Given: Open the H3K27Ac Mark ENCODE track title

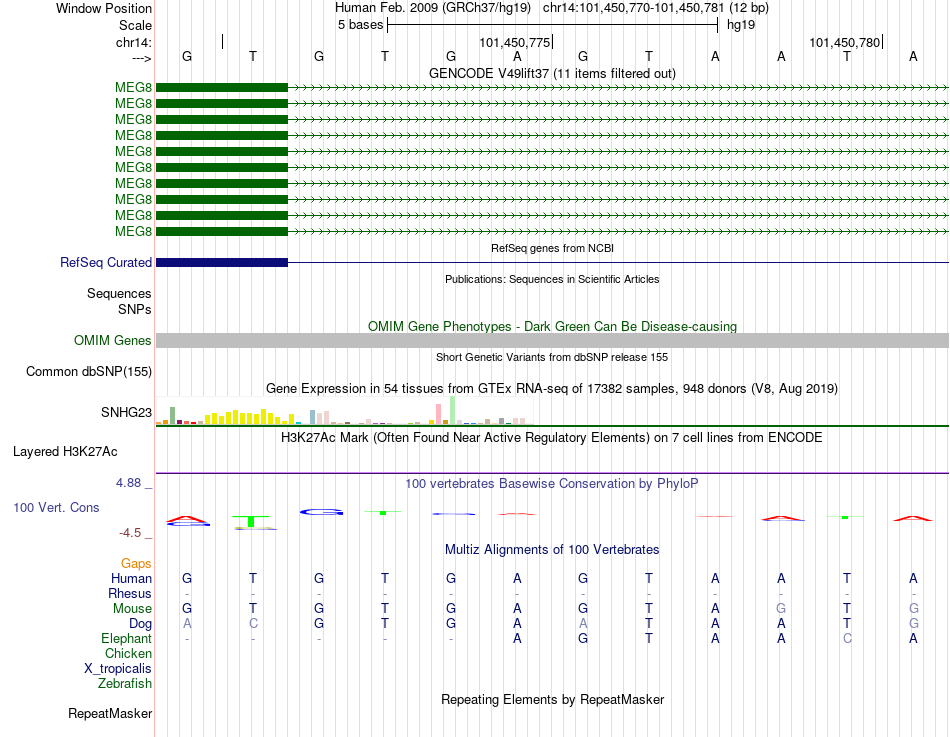Looking at the screenshot, I should click(552, 438).
